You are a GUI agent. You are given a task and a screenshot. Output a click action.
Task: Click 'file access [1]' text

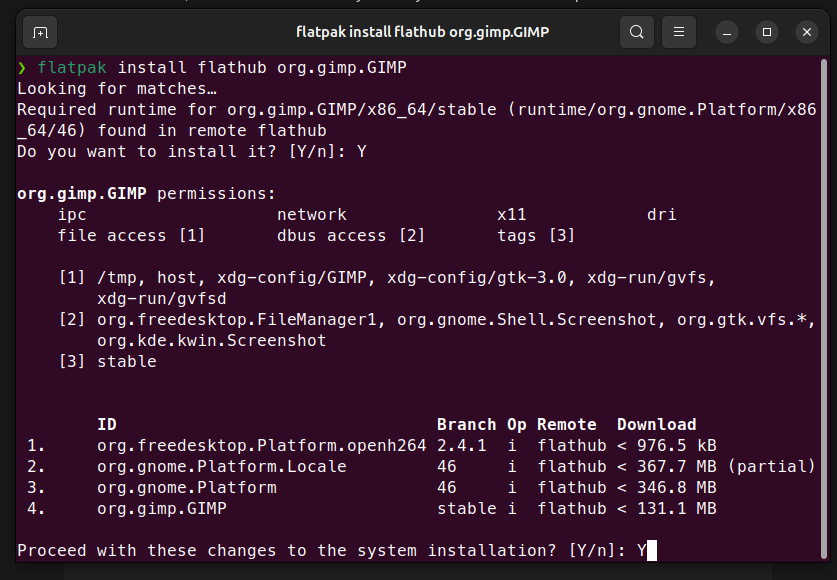[131, 236]
